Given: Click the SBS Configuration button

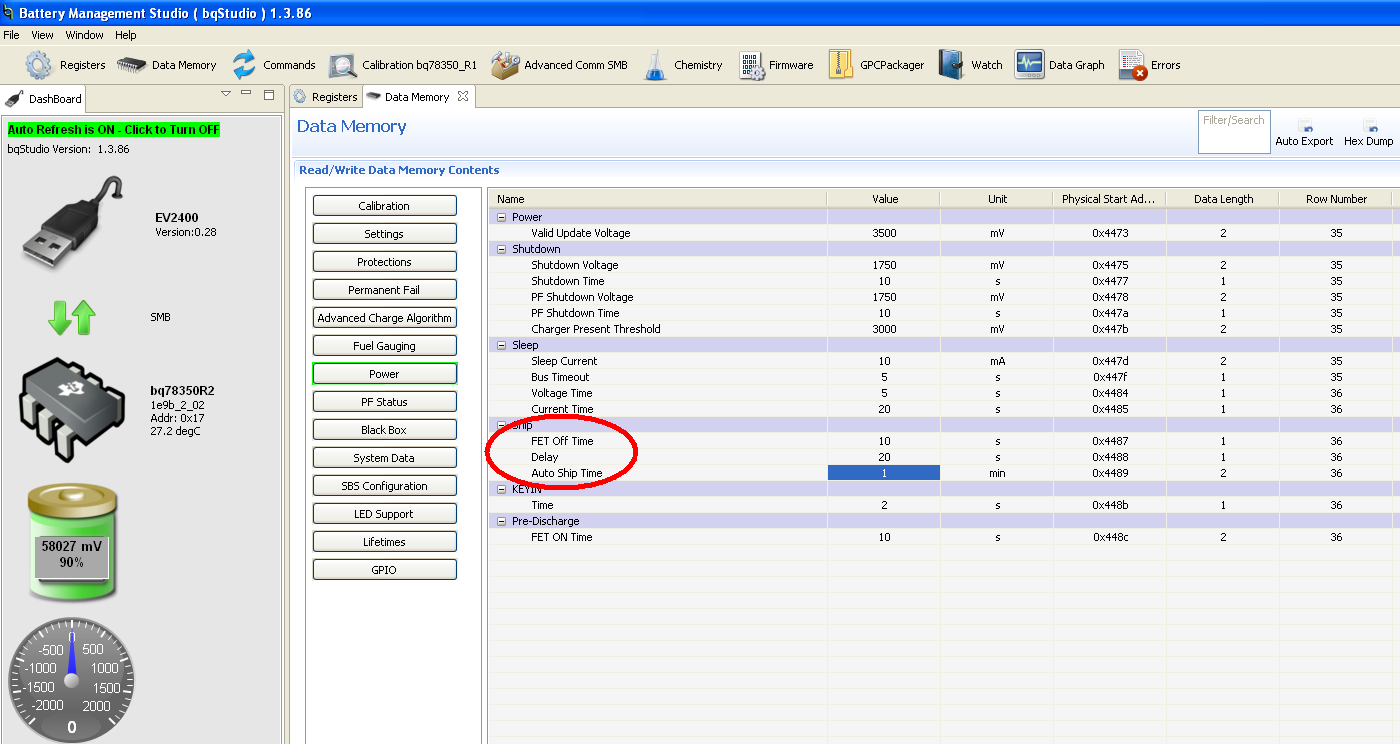Looking at the screenshot, I should pos(385,486).
